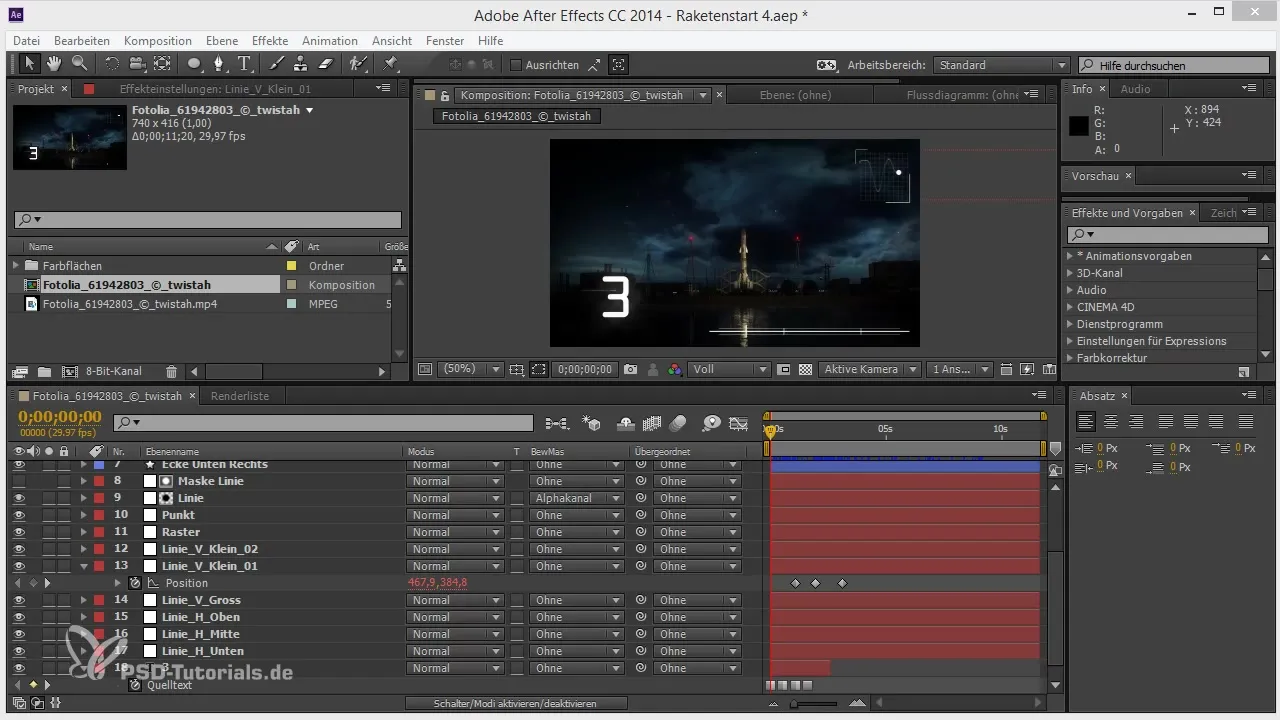Open Arbeitsbereich Standard workspace dropdown
This screenshot has height=720, width=1280.
pos(1002,65)
